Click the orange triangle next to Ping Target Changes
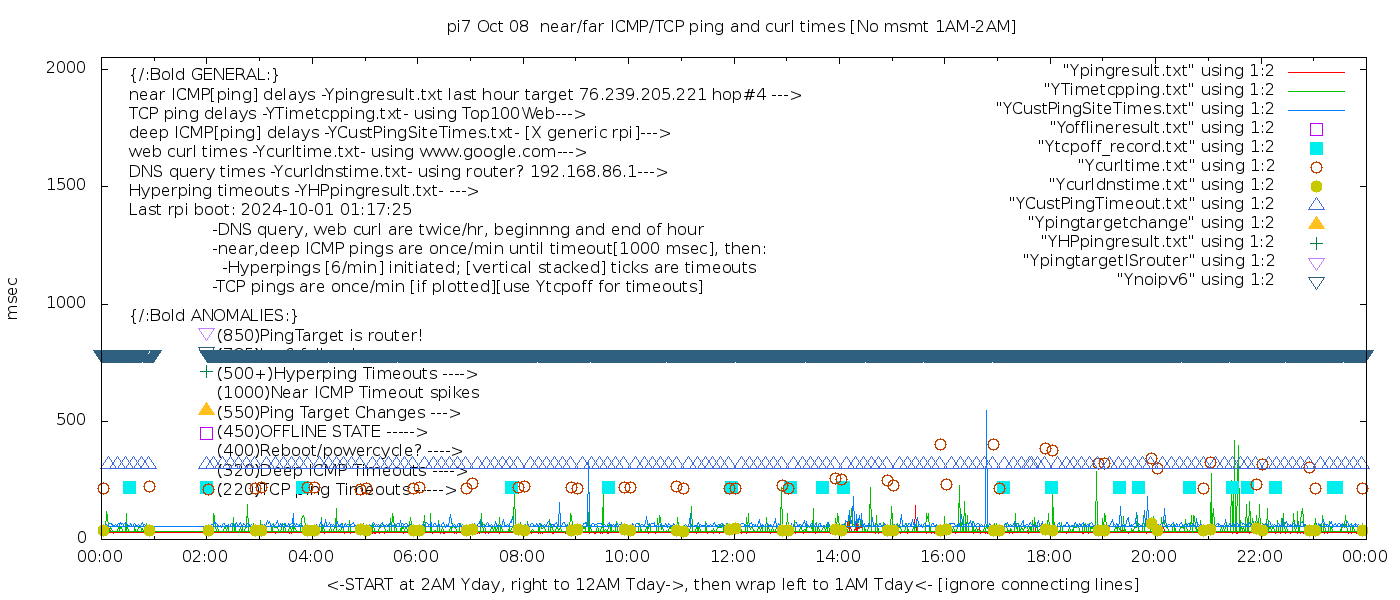The image size is (1400, 600). pyautogui.click(x=206, y=409)
